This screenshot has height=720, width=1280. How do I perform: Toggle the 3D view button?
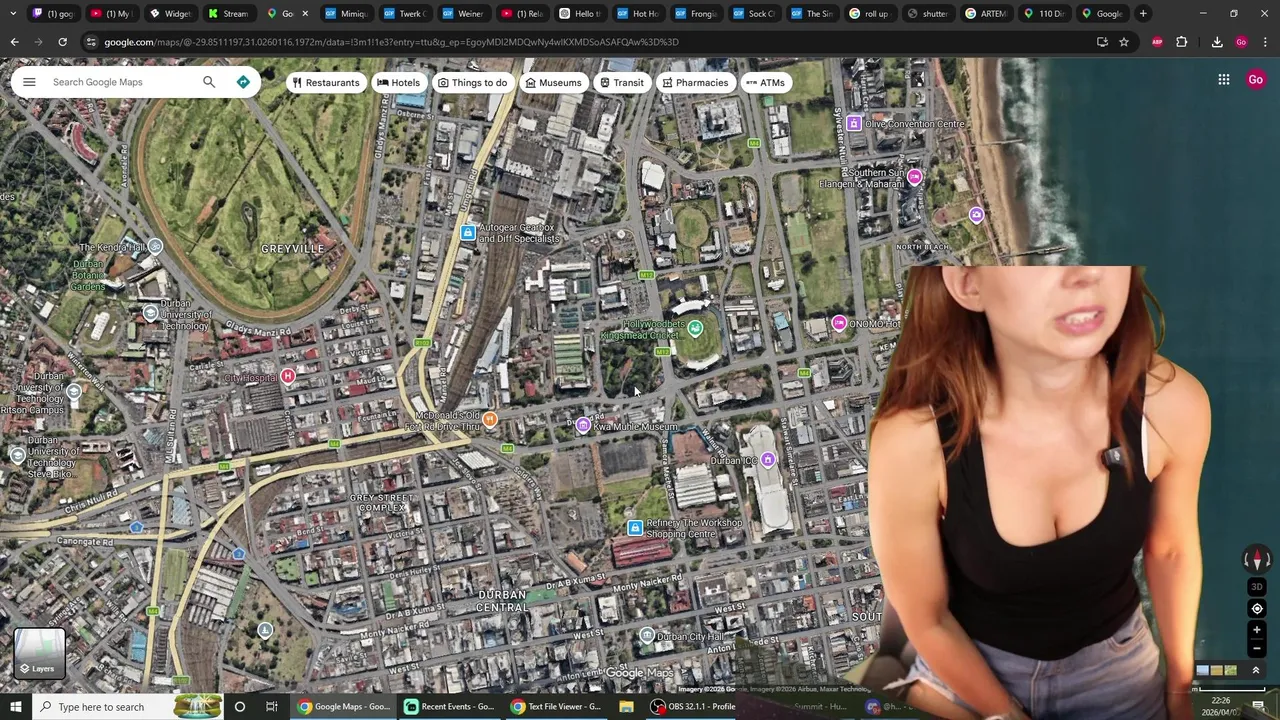[1257, 587]
